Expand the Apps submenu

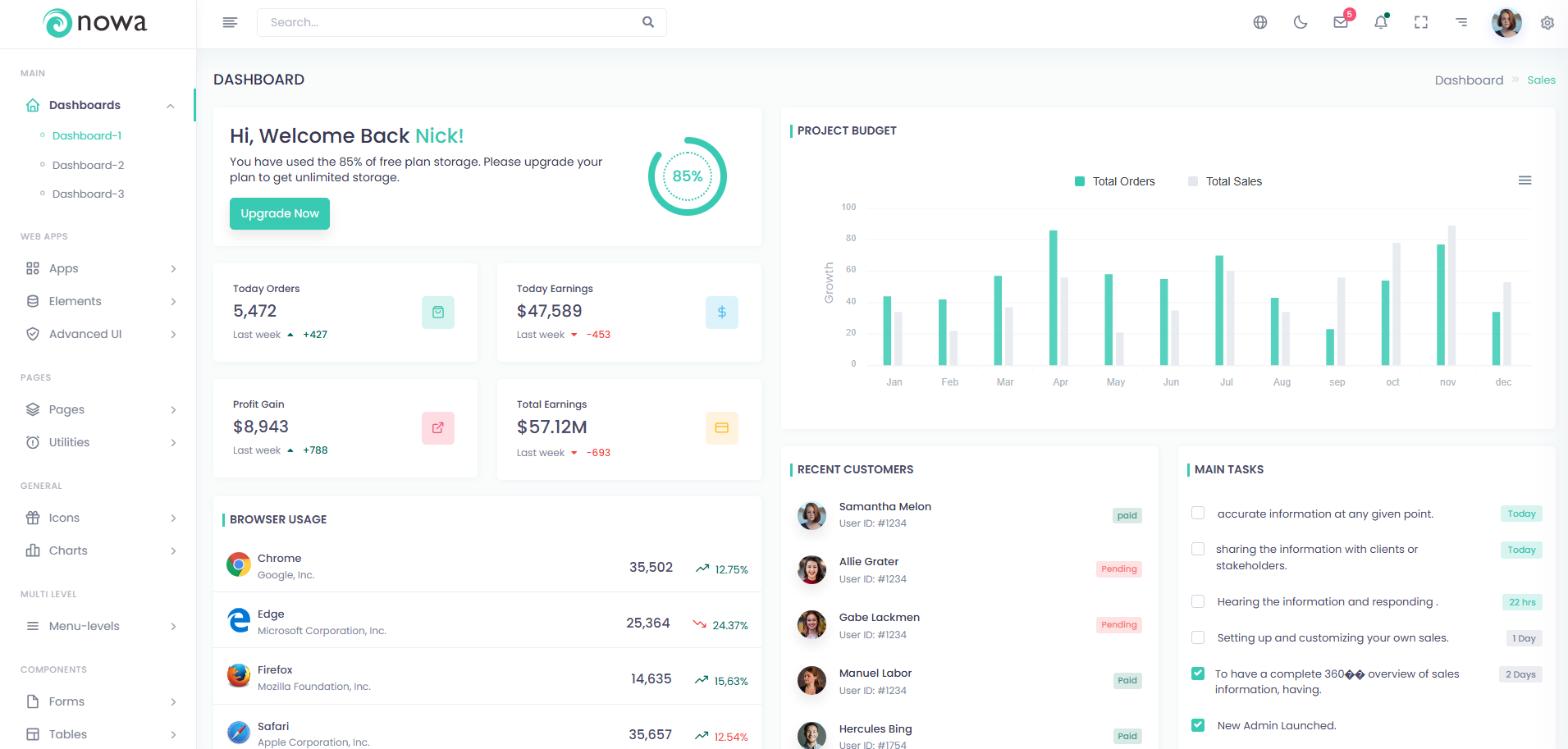pyautogui.click(x=173, y=269)
